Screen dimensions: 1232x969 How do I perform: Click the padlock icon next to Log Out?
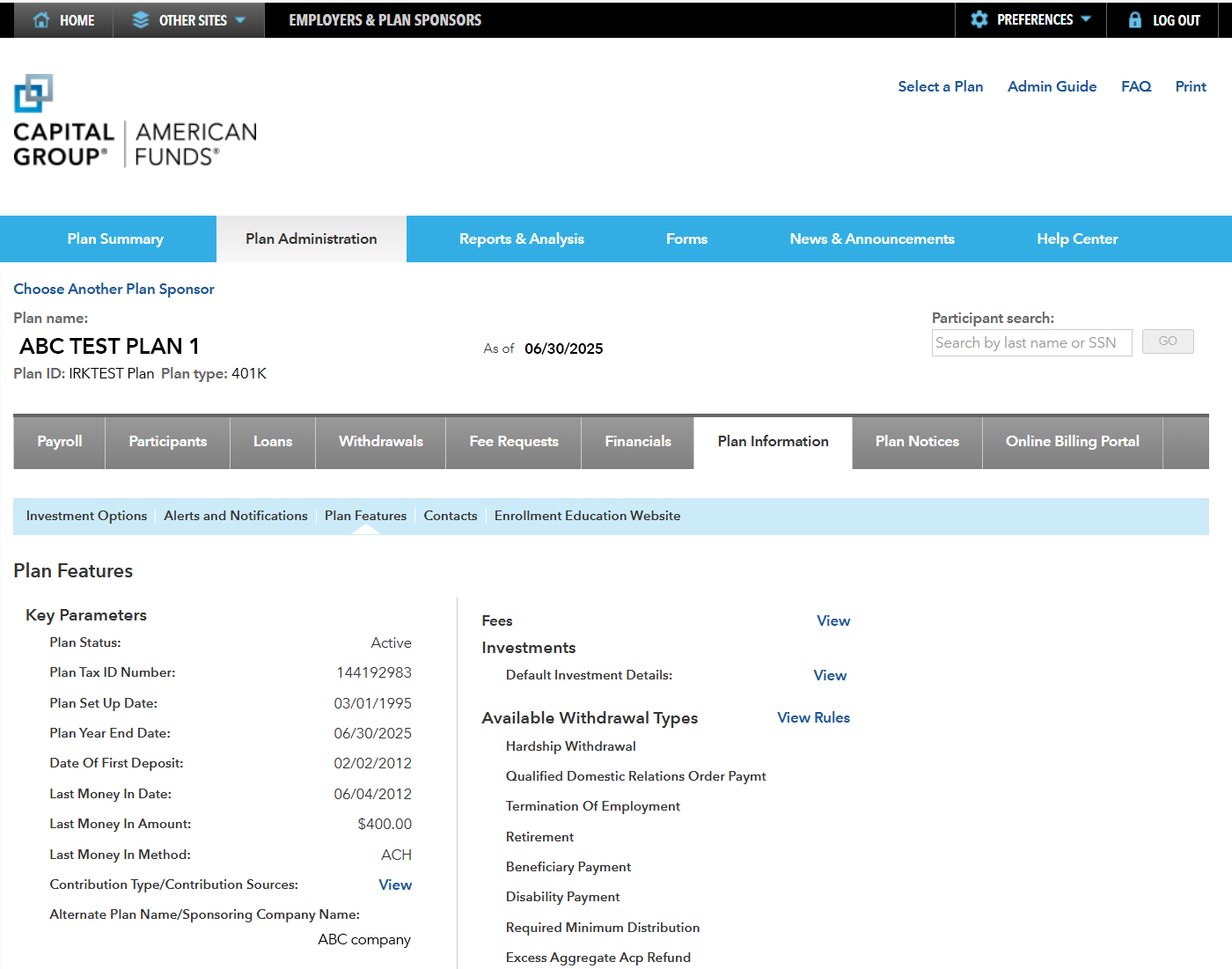(x=1133, y=20)
